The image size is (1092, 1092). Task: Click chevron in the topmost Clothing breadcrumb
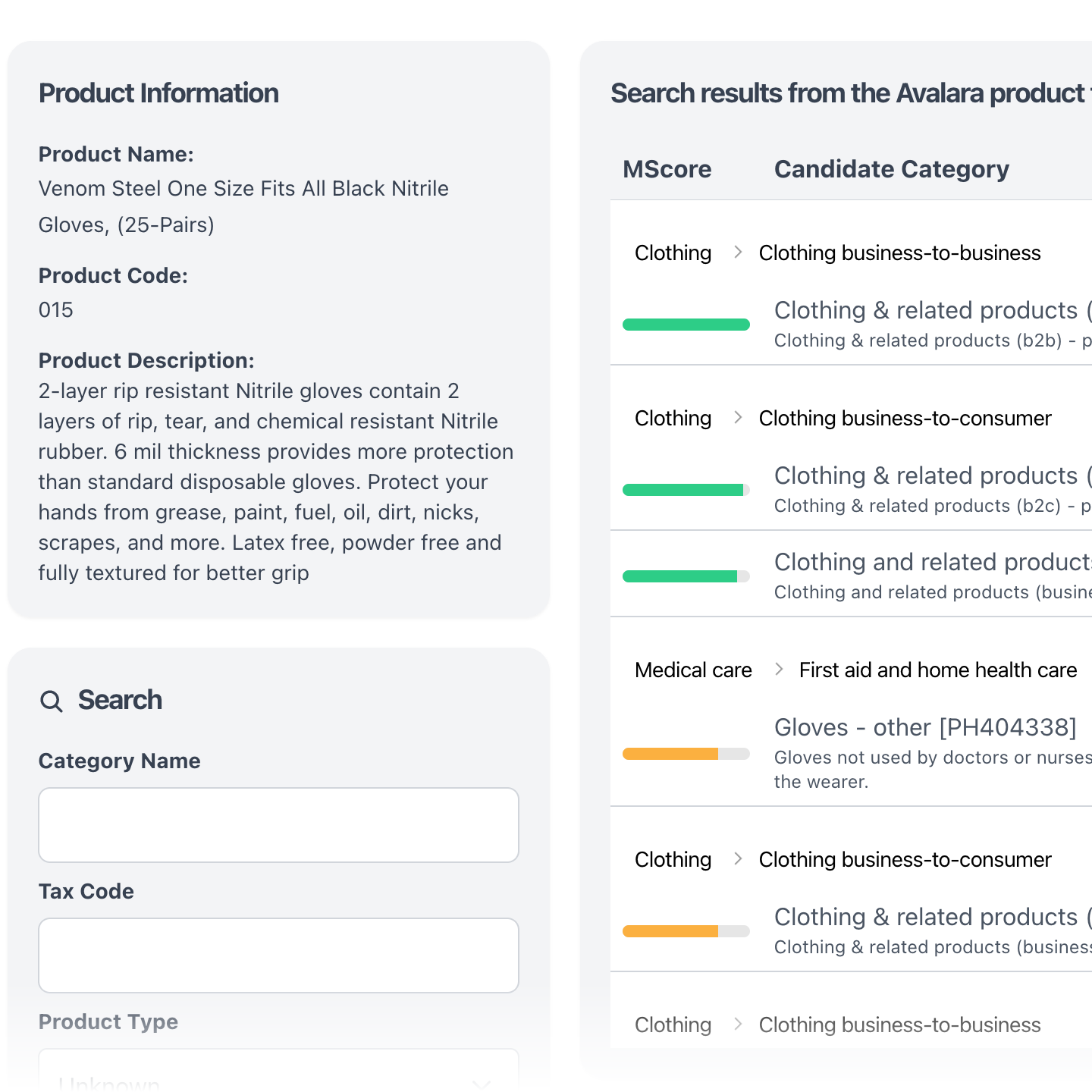[x=738, y=252]
